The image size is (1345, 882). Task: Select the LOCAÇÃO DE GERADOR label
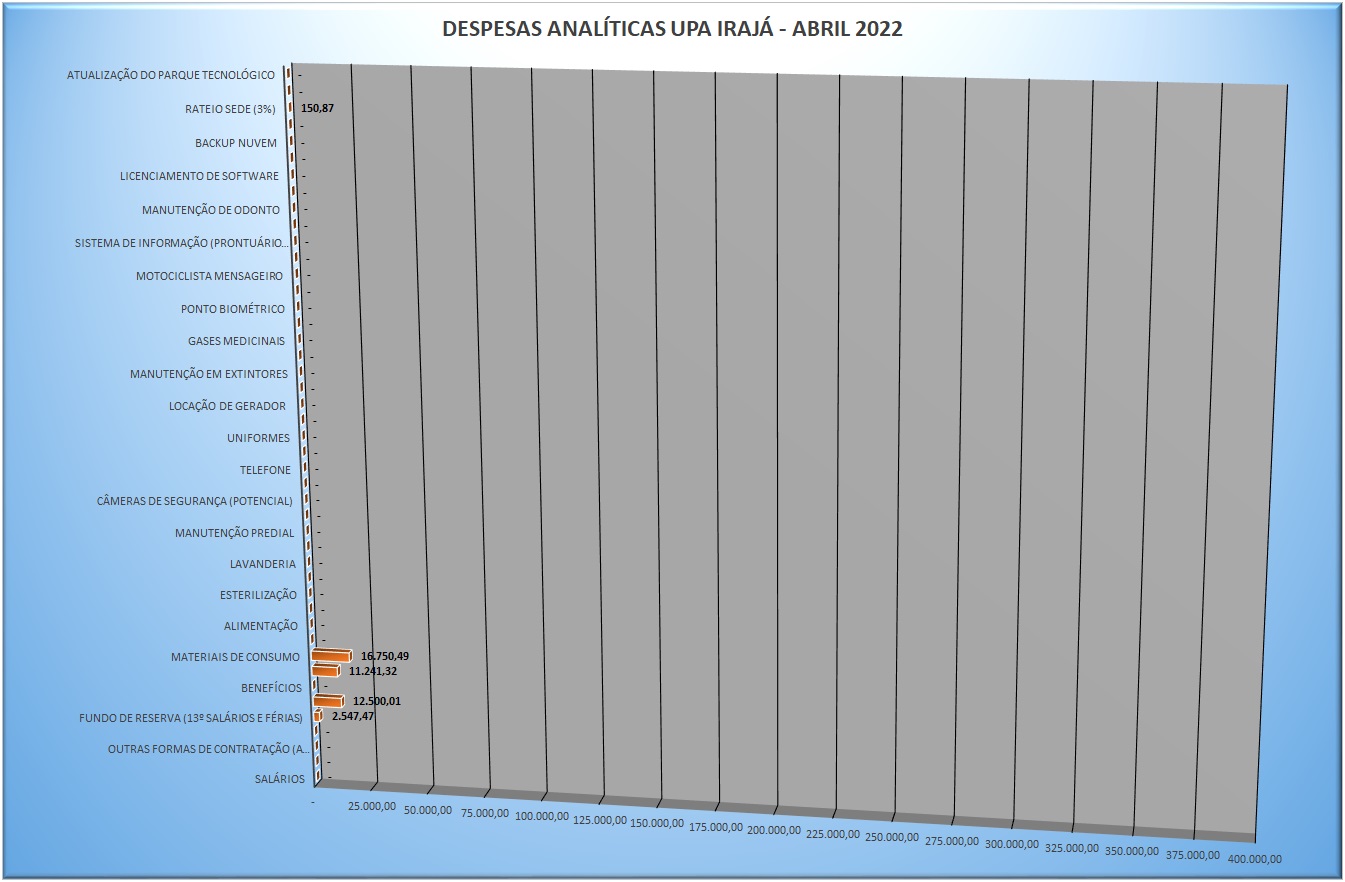pos(228,406)
